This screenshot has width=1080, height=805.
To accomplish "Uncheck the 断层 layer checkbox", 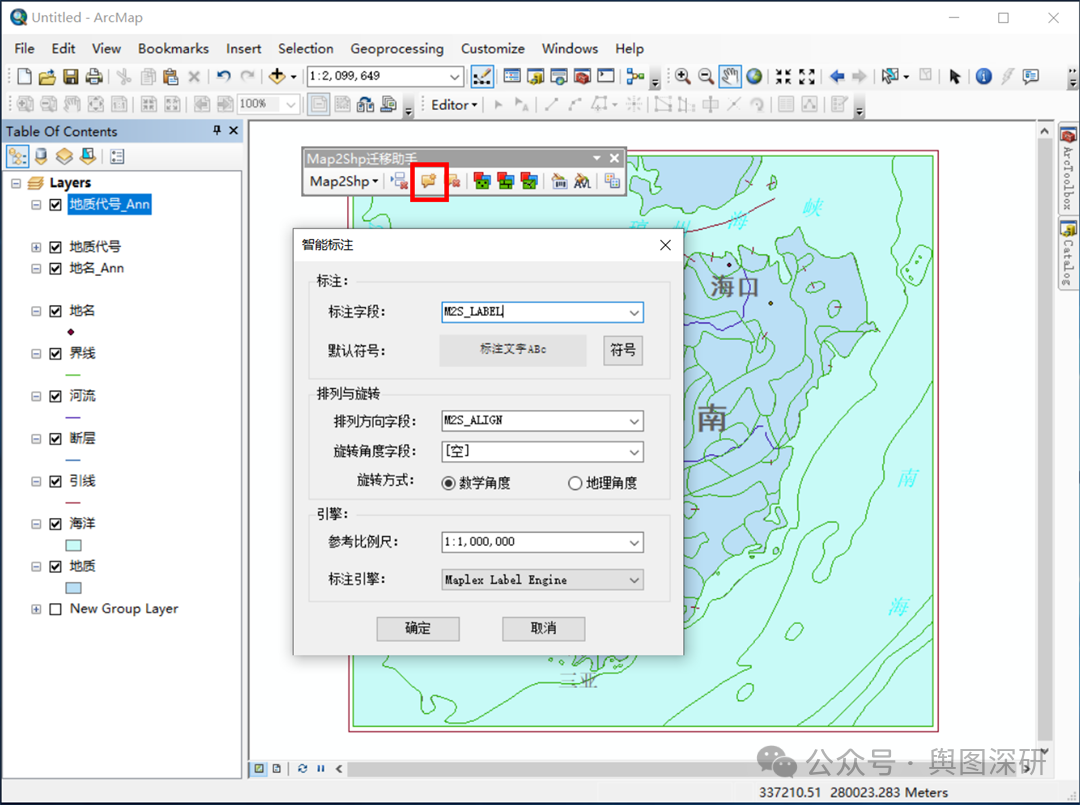I will (55, 439).
